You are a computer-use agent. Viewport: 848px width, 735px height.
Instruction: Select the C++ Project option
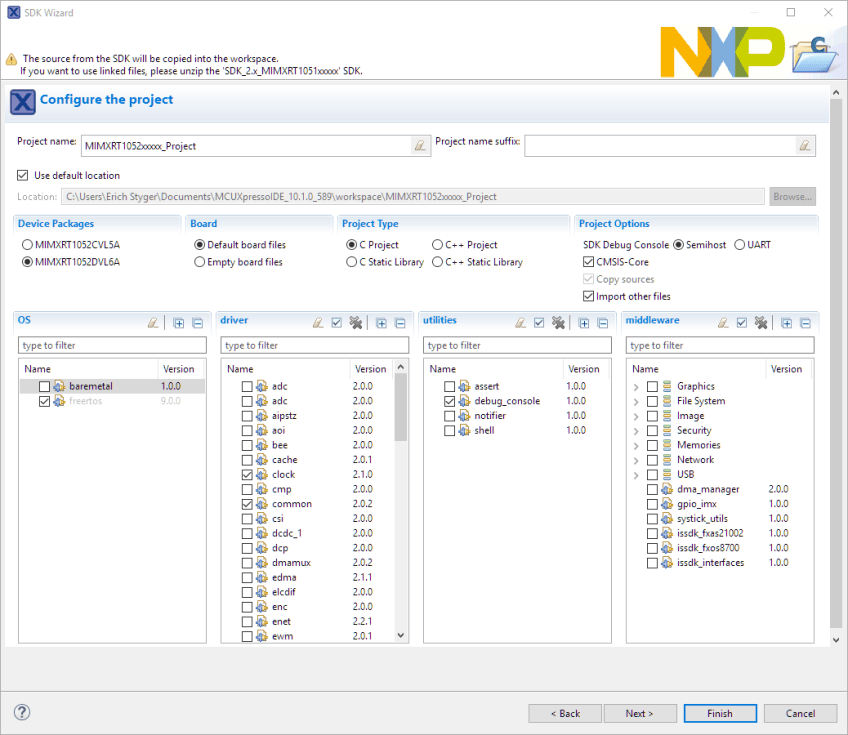point(437,244)
